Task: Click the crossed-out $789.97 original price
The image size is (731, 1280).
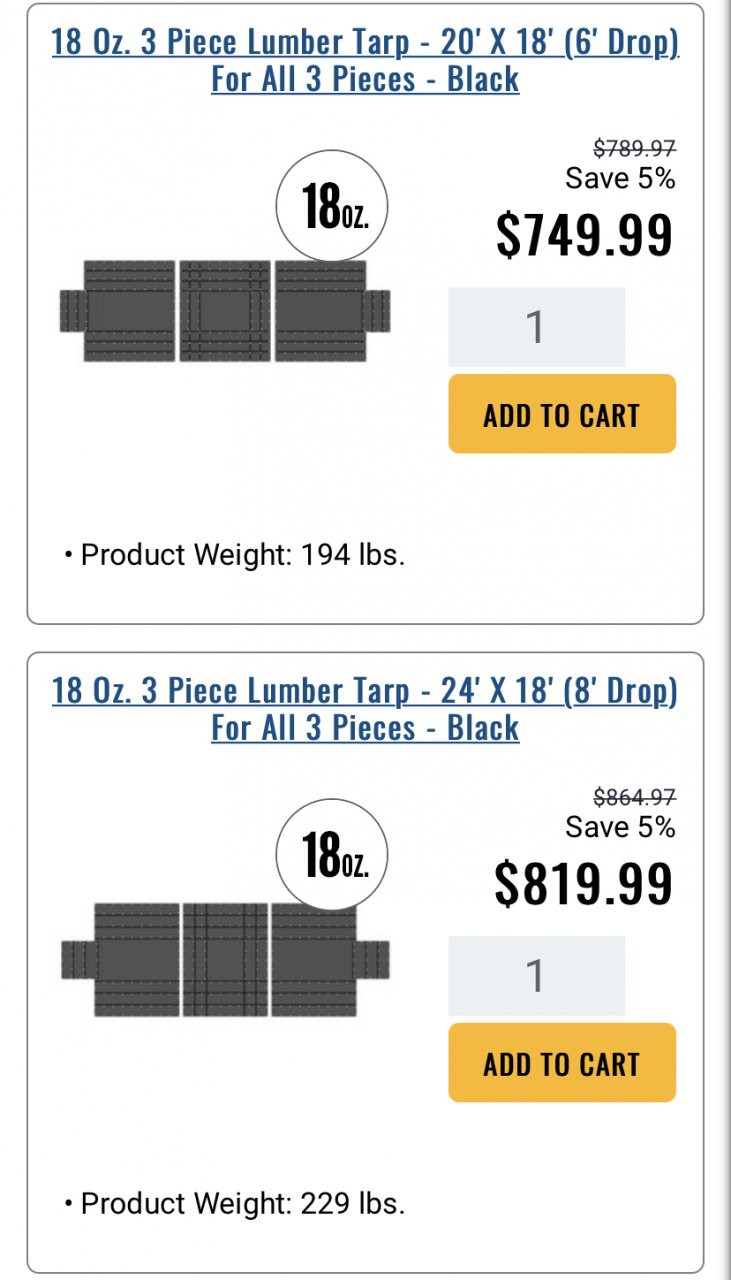Action: pyautogui.click(x=634, y=148)
